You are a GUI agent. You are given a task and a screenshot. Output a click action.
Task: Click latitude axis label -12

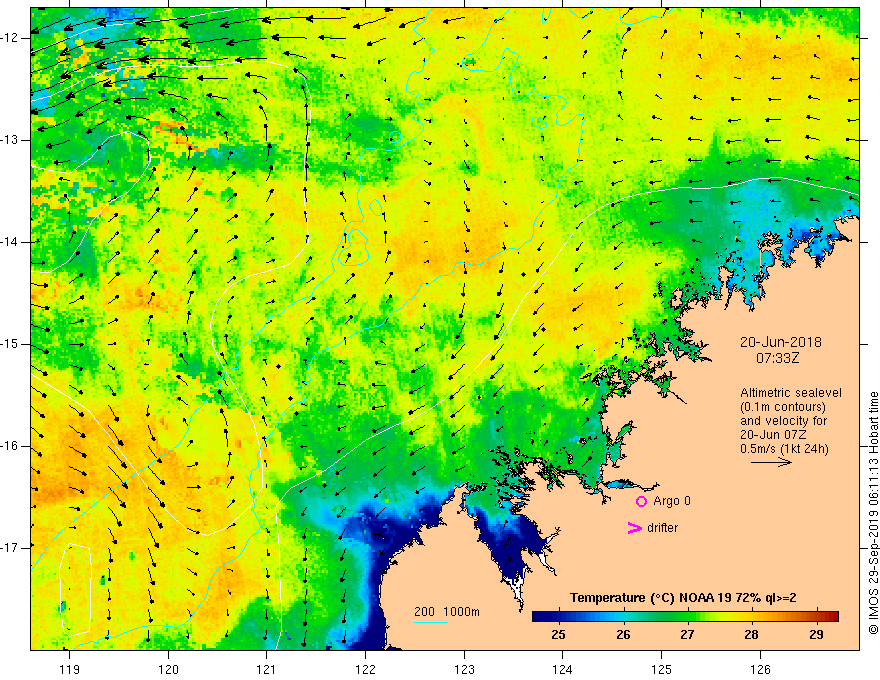10,38
